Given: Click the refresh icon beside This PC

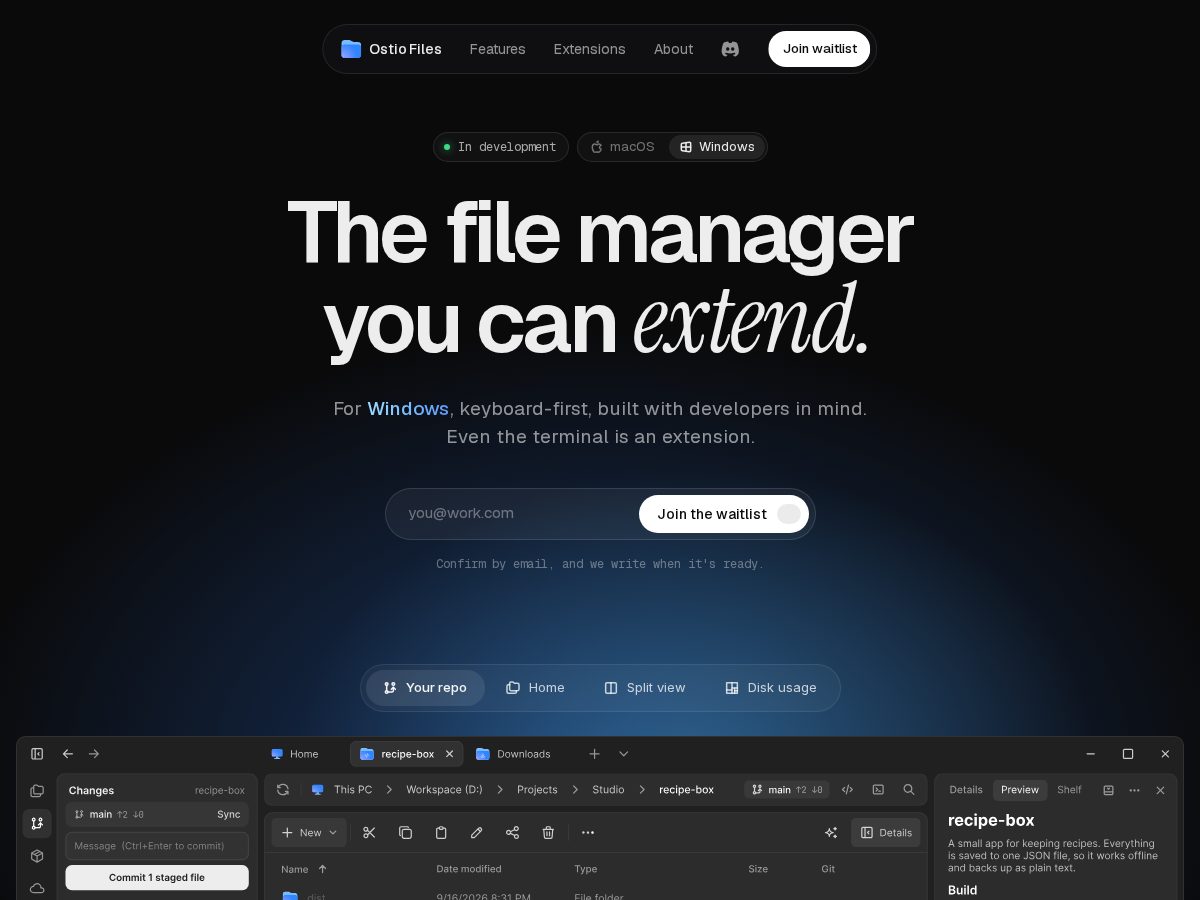Looking at the screenshot, I should [x=283, y=790].
